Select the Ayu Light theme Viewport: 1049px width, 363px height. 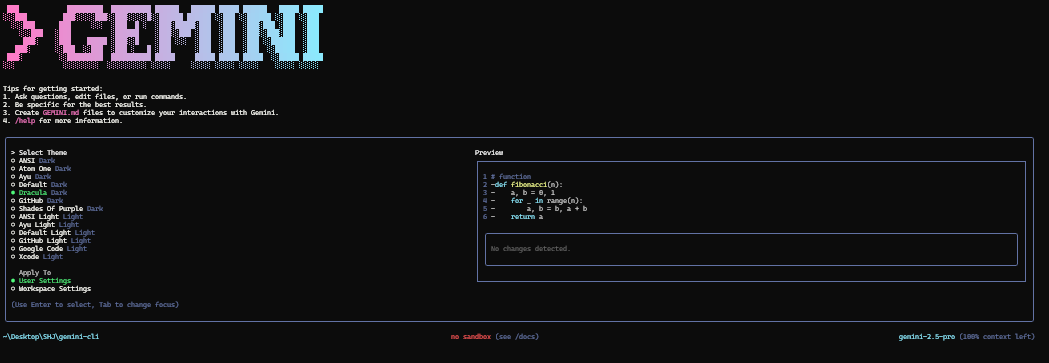45,225
